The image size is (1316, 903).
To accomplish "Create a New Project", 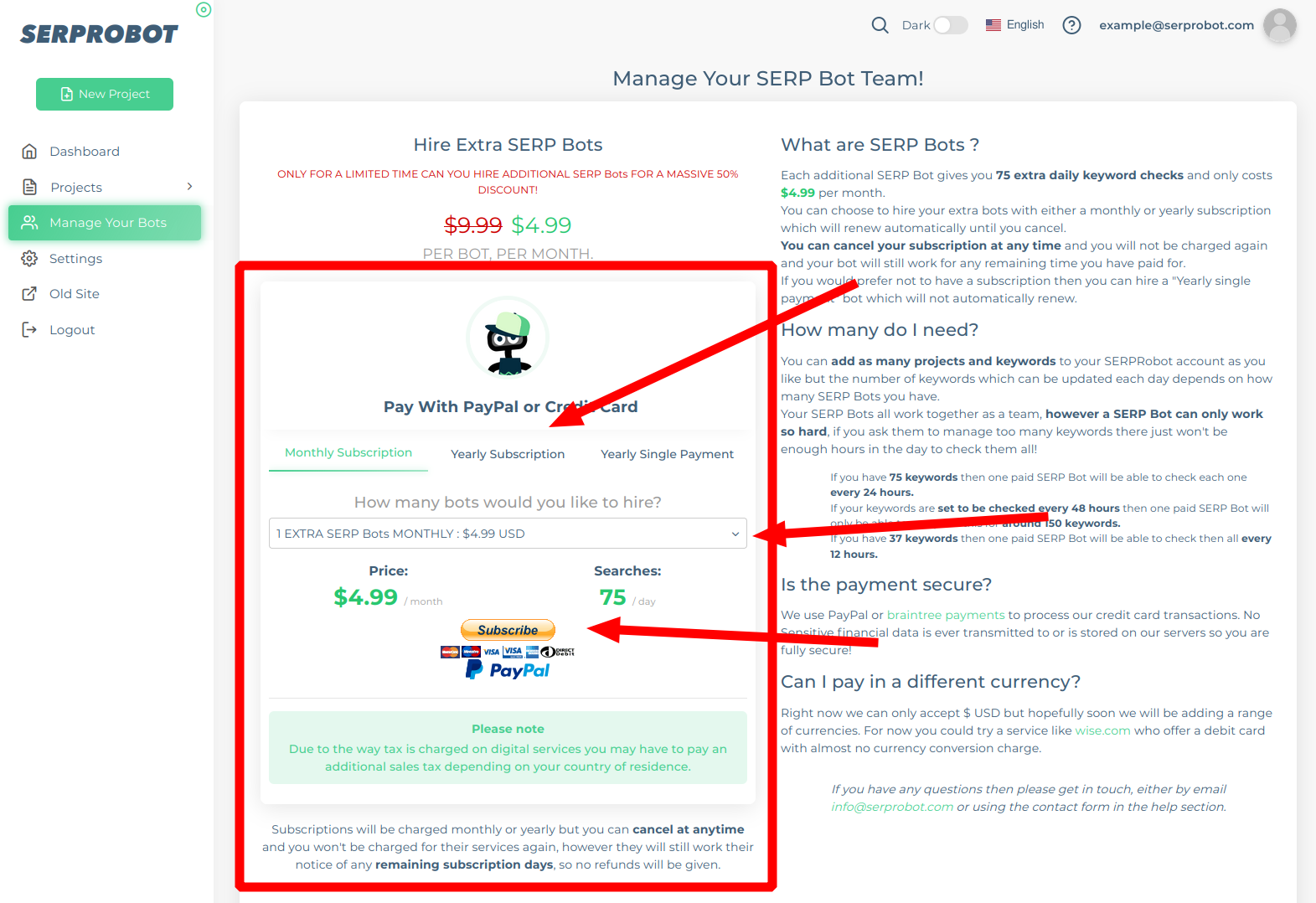I will pyautogui.click(x=105, y=94).
